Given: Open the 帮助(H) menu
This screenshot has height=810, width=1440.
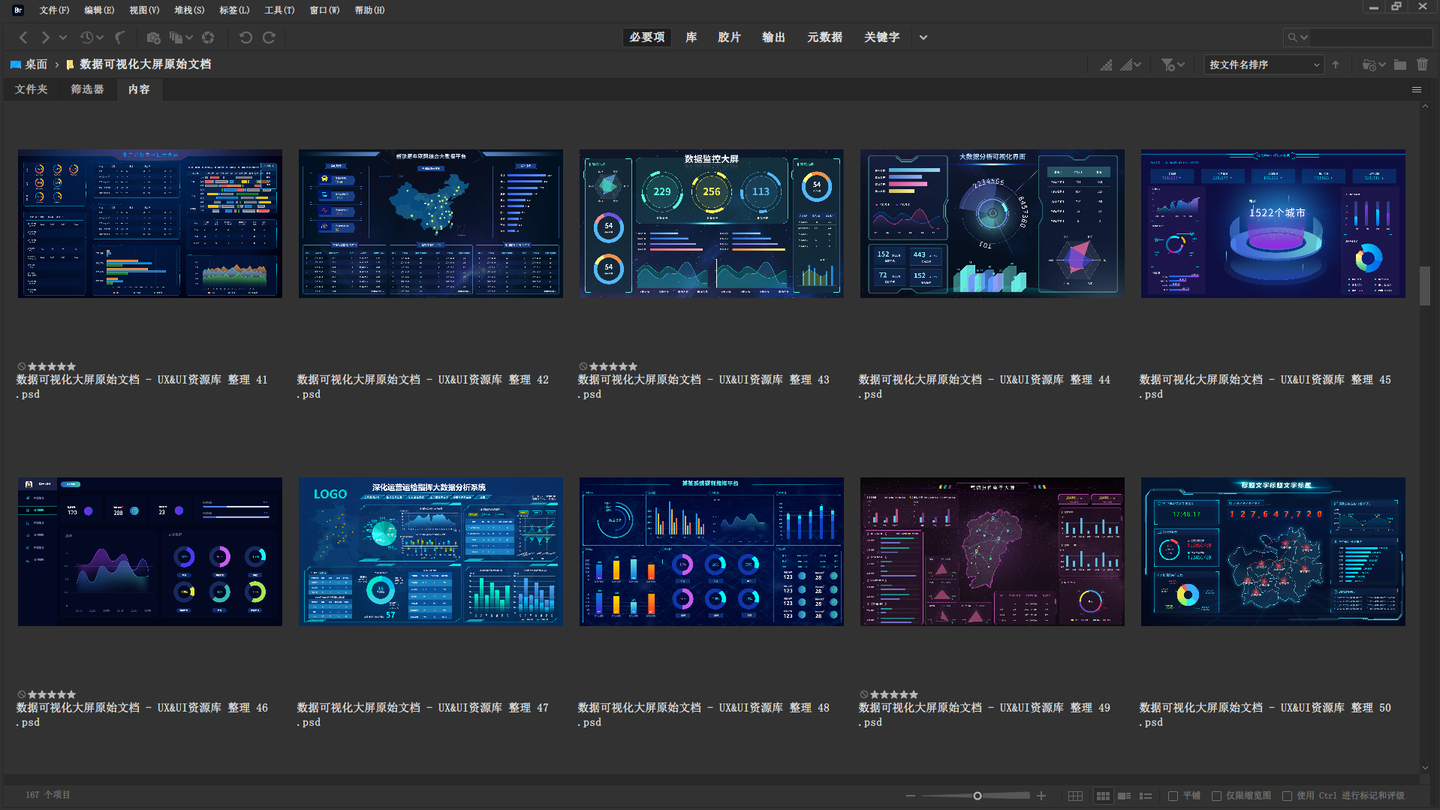Looking at the screenshot, I should pyautogui.click(x=369, y=10).
